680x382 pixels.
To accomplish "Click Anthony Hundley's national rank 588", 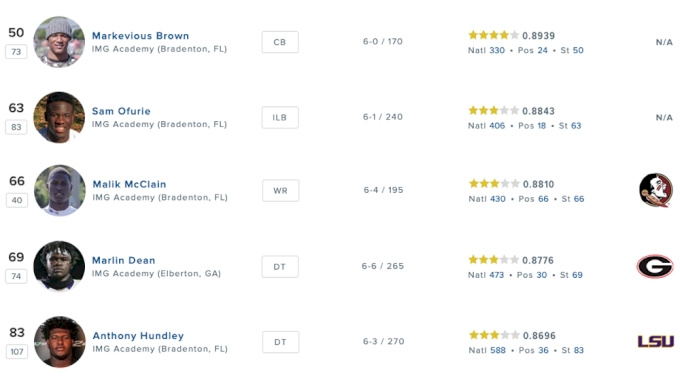I will coord(498,350).
